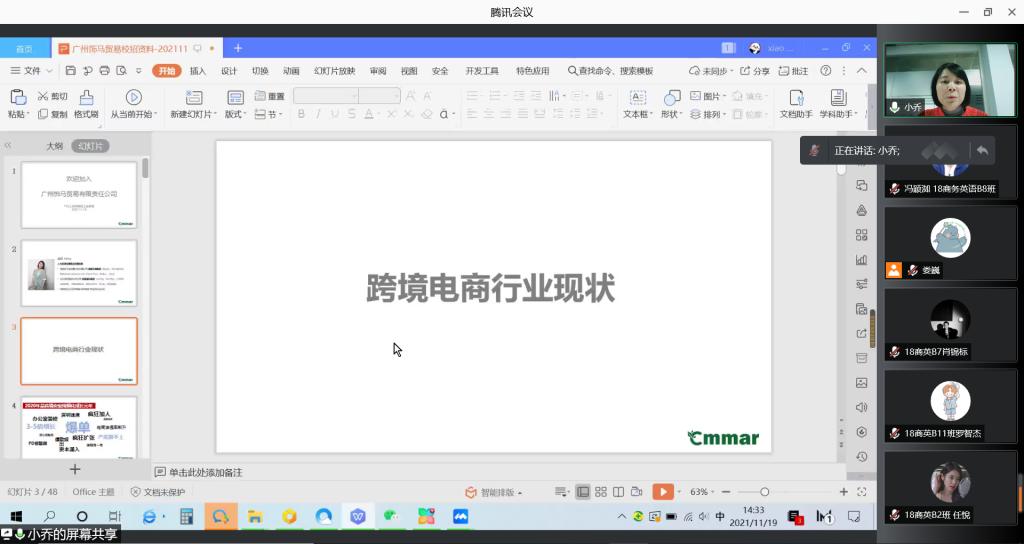
Task: Click the 格式刷 format painter icon
Action: point(86,97)
